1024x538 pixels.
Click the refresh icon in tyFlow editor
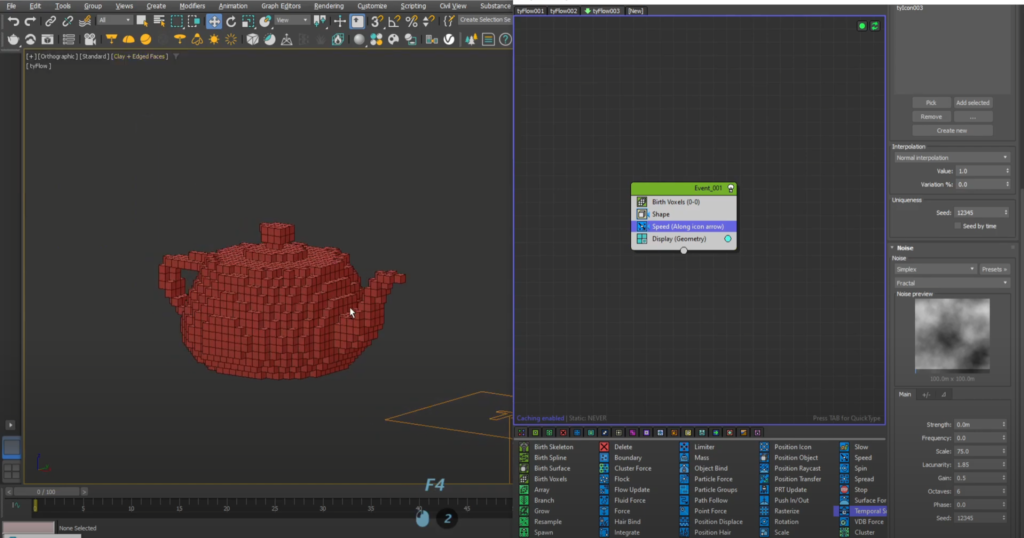point(874,26)
